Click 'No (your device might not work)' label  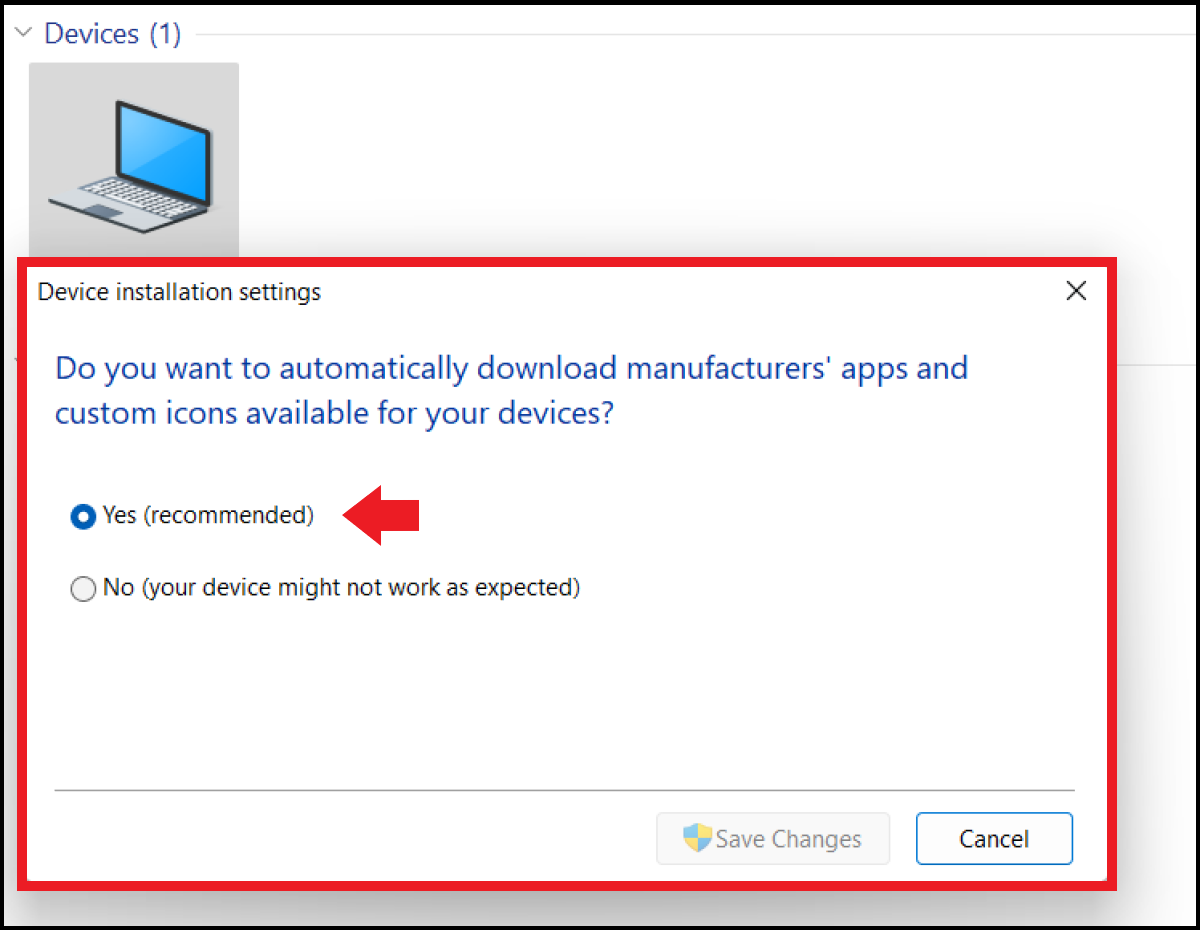pyautogui.click(x=341, y=588)
